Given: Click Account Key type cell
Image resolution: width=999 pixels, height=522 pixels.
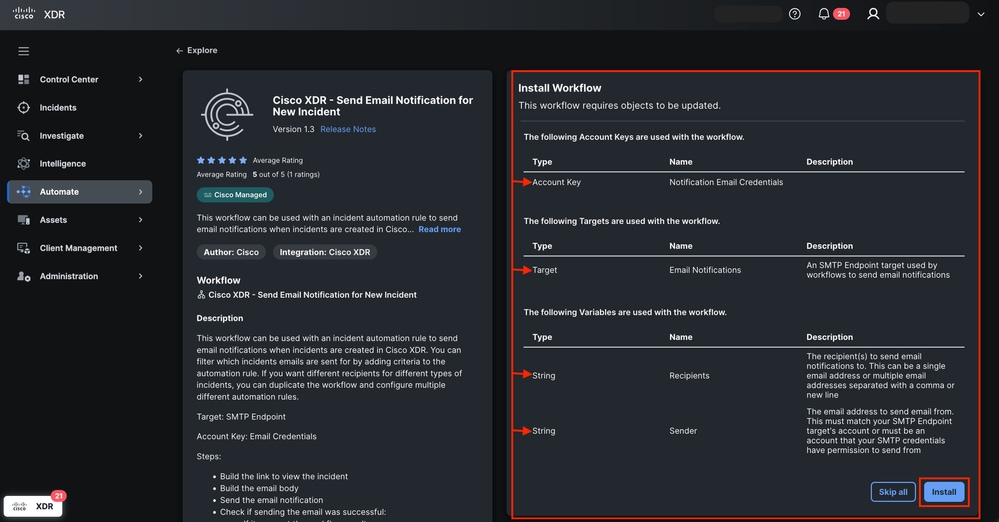Looking at the screenshot, I should pos(556,182).
